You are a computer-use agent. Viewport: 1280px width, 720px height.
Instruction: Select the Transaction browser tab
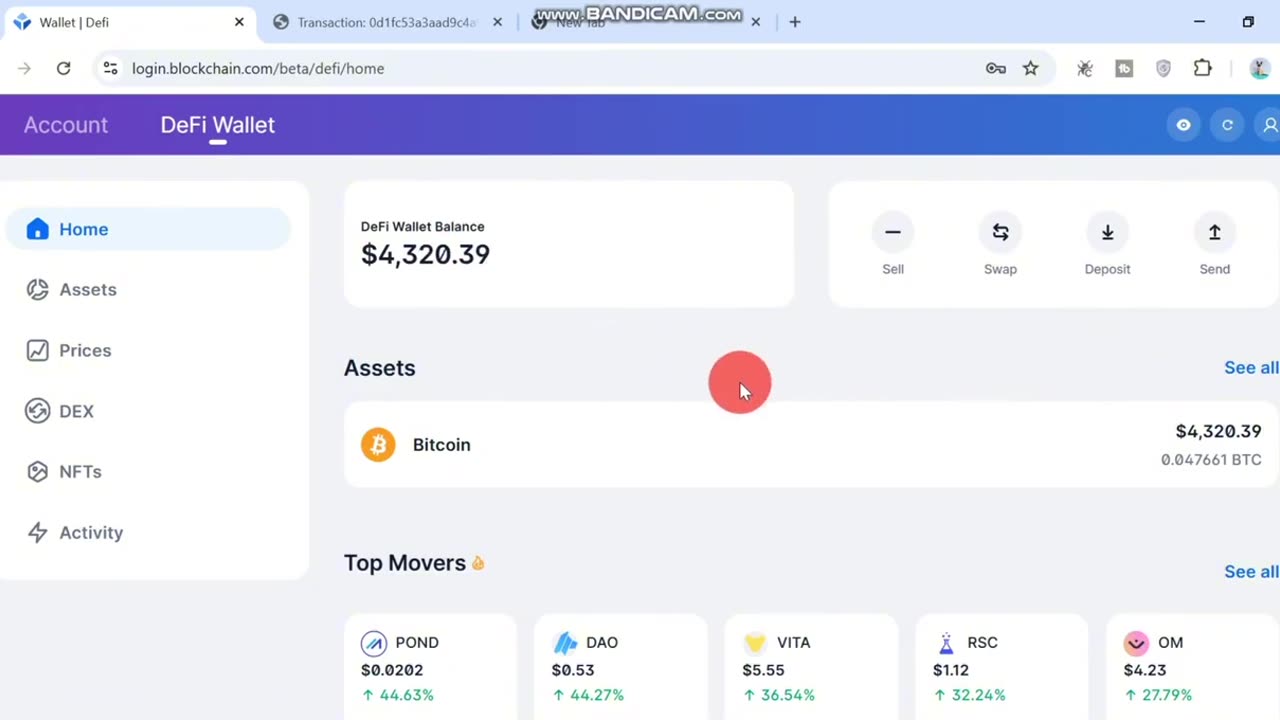387,22
